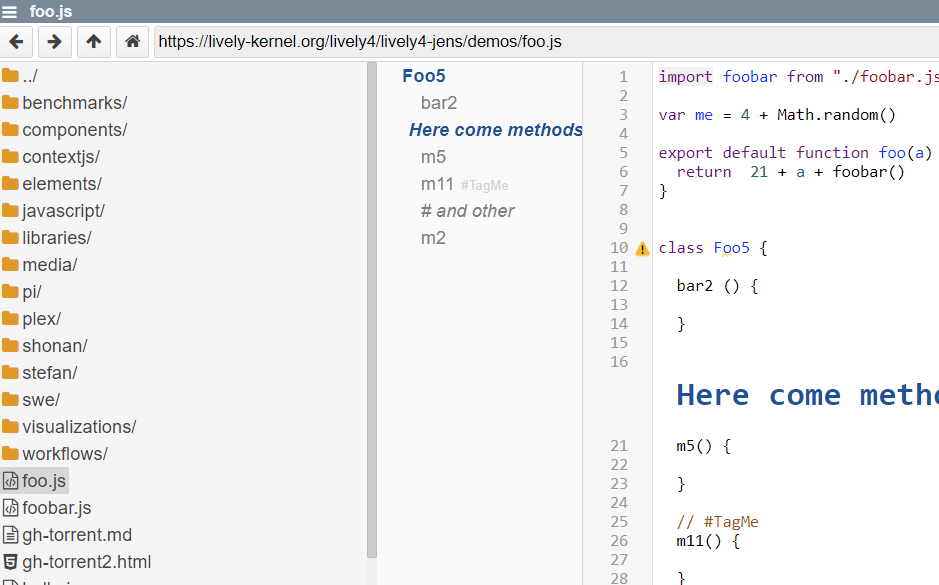Image resolution: width=939 pixels, height=585 pixels.
Task: Select the foobar.js file icon
Action: [11, 508]
